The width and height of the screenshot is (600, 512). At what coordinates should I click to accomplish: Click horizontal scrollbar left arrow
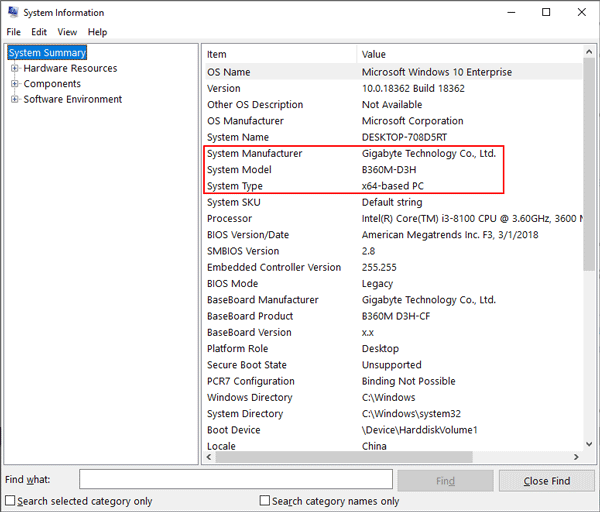pos(209,457)
